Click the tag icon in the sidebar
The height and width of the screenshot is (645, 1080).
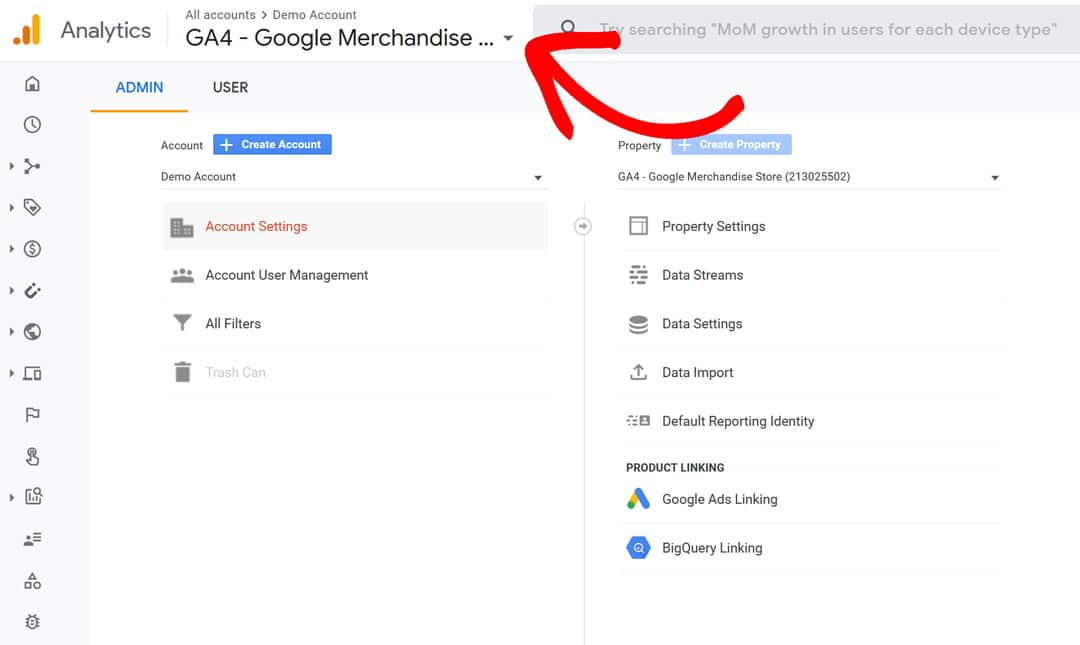(x=31, y=207)
